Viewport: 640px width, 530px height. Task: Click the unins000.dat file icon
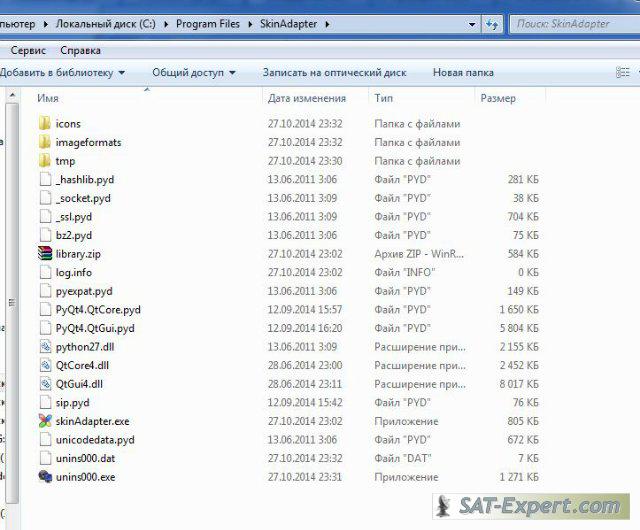[45, 458]
